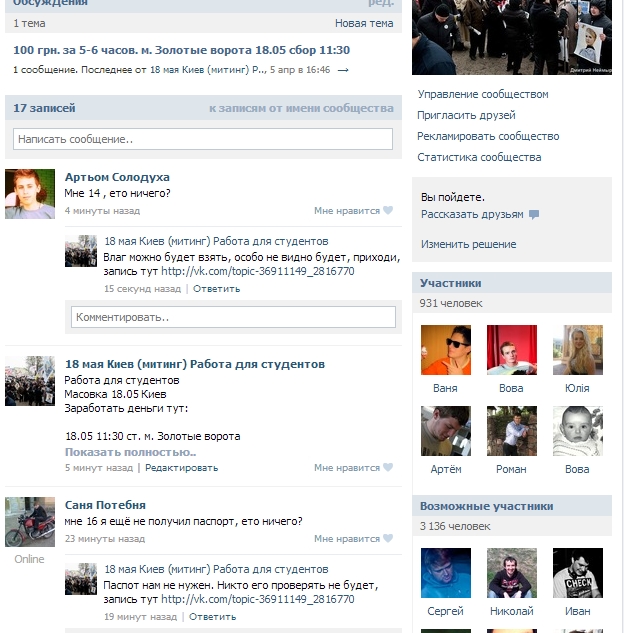
Task: Click heart icon on Саня Потебня's post
Action: pyautogui.click(x=388, y=538)
